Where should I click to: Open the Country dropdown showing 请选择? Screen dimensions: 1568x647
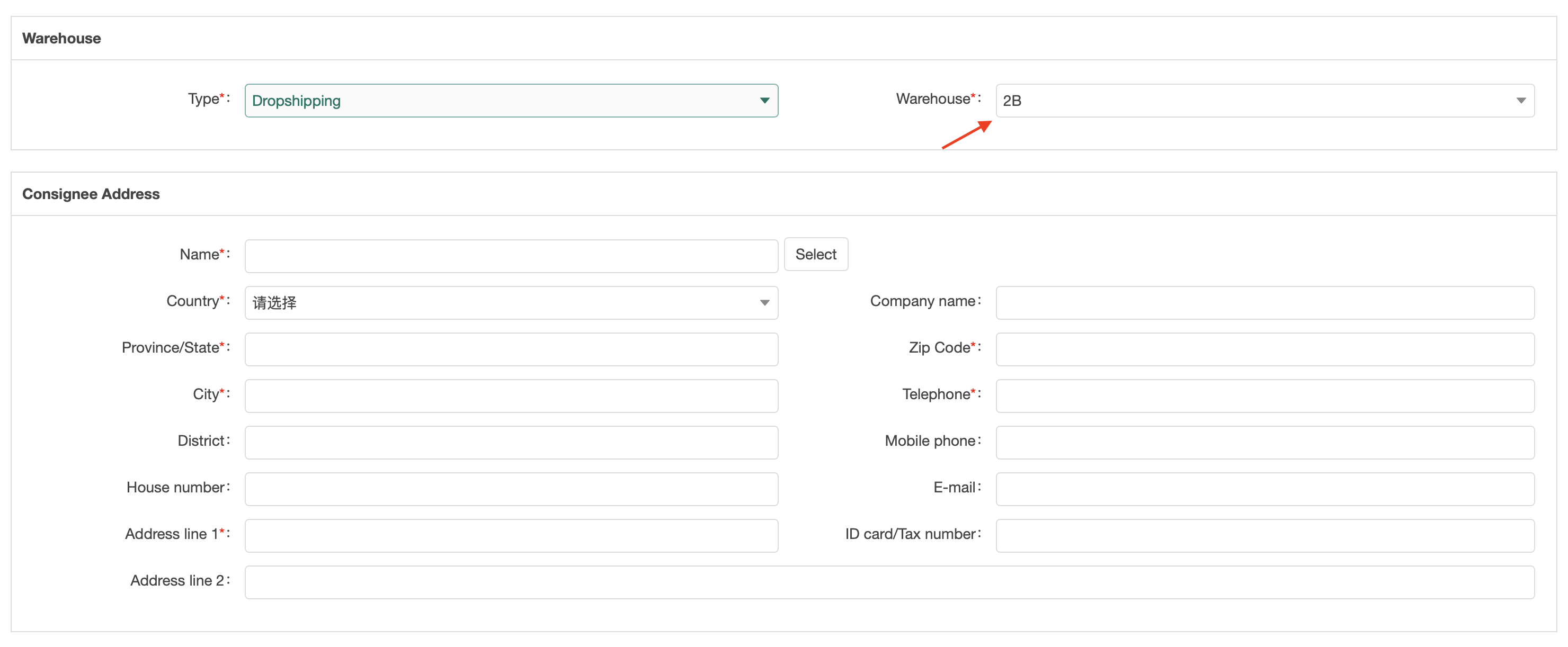(x=511, y=302)
